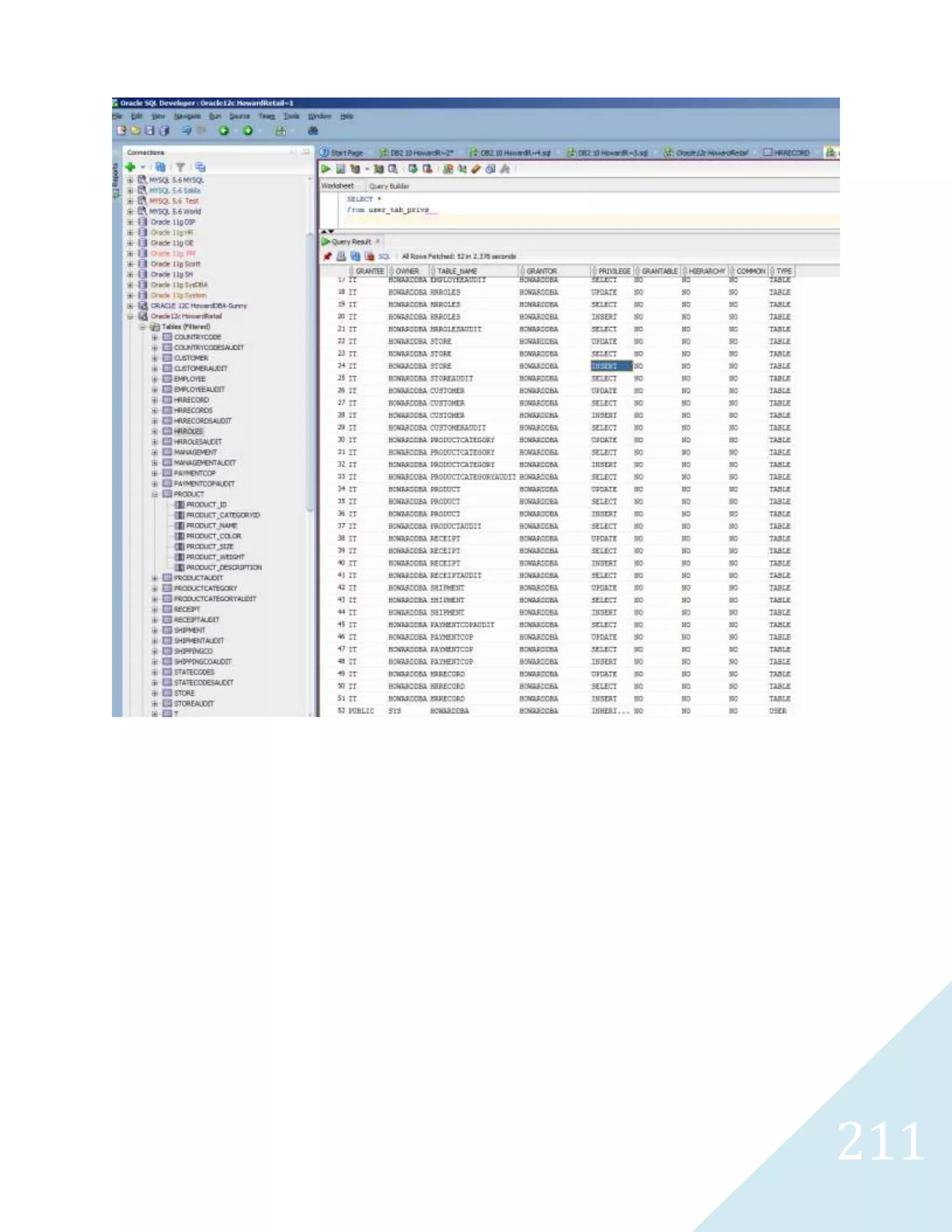Open the Explain Plan dropdown arrow
952x1232 pixels.
pyautogui.click(x=367, y=169)
